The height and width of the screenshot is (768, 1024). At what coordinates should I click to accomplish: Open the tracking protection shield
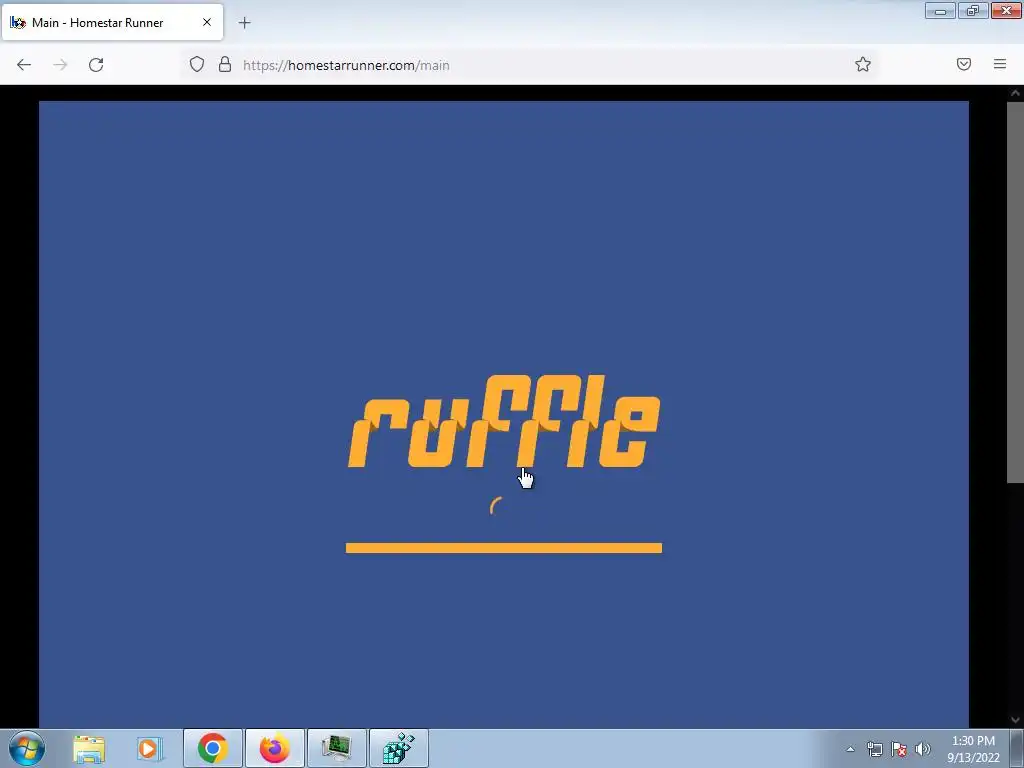197,64
